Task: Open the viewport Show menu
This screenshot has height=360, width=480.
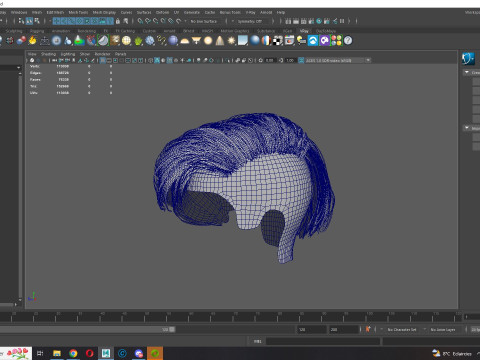Action: point(85,54)
